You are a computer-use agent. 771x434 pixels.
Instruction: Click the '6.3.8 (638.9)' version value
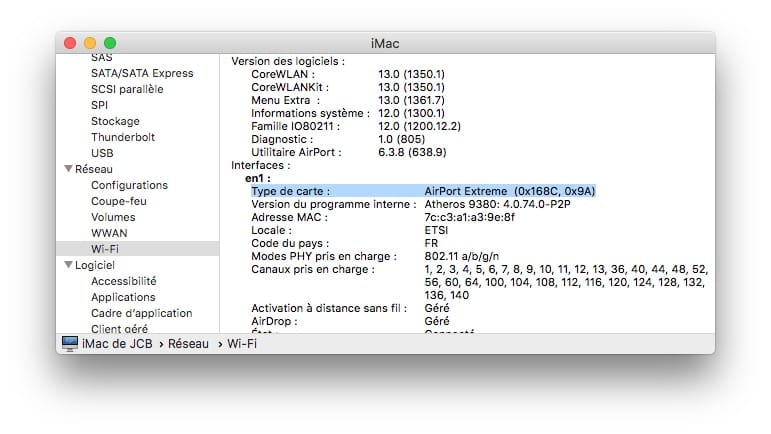[412, 152]
